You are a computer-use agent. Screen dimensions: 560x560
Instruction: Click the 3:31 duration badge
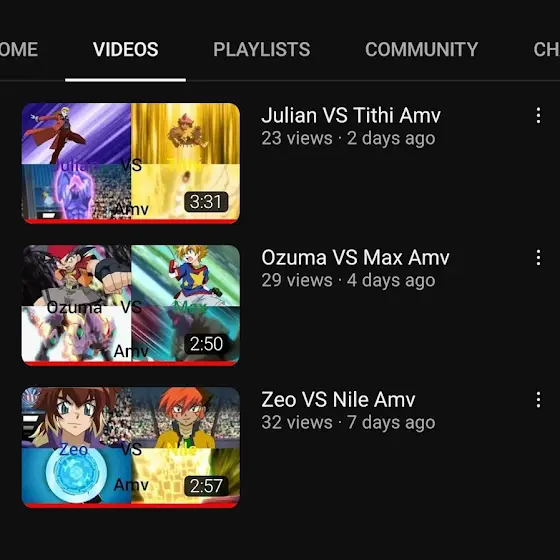pyautogui.click(x=206, y=202)
